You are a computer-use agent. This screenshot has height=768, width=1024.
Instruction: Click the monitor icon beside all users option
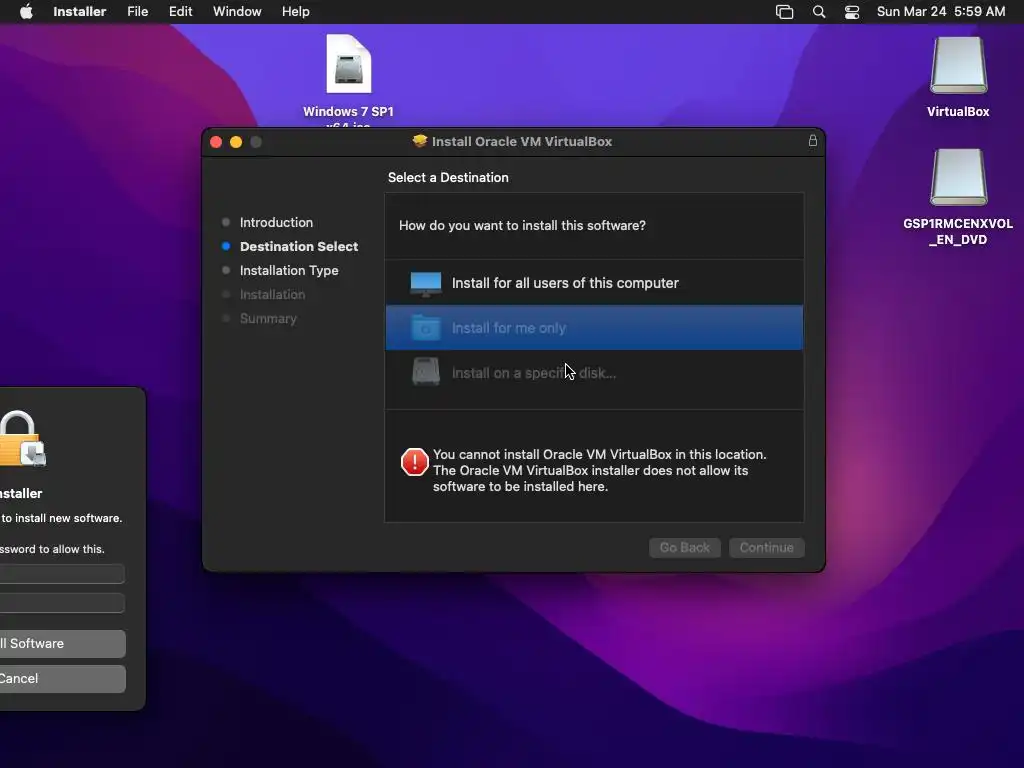426,283
